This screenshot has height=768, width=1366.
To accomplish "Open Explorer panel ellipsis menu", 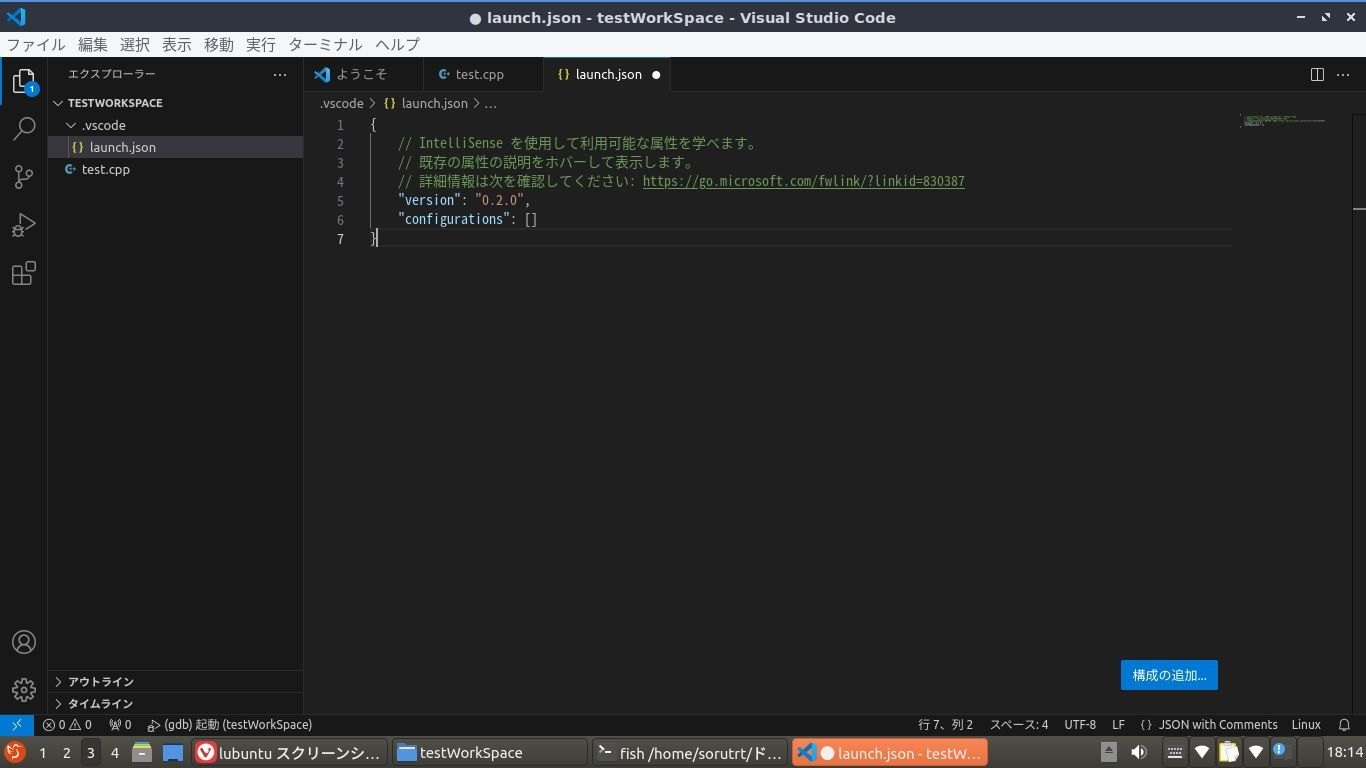I will (280, 74).
